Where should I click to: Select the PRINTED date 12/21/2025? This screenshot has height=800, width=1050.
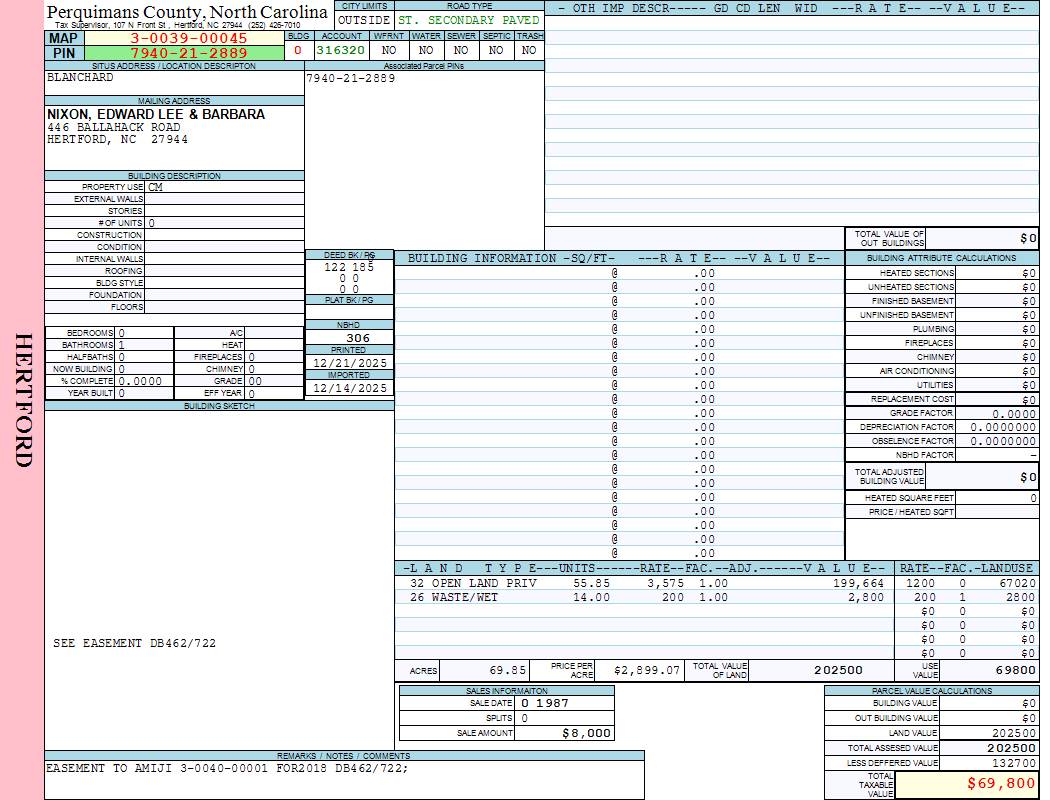coord(349,363)
